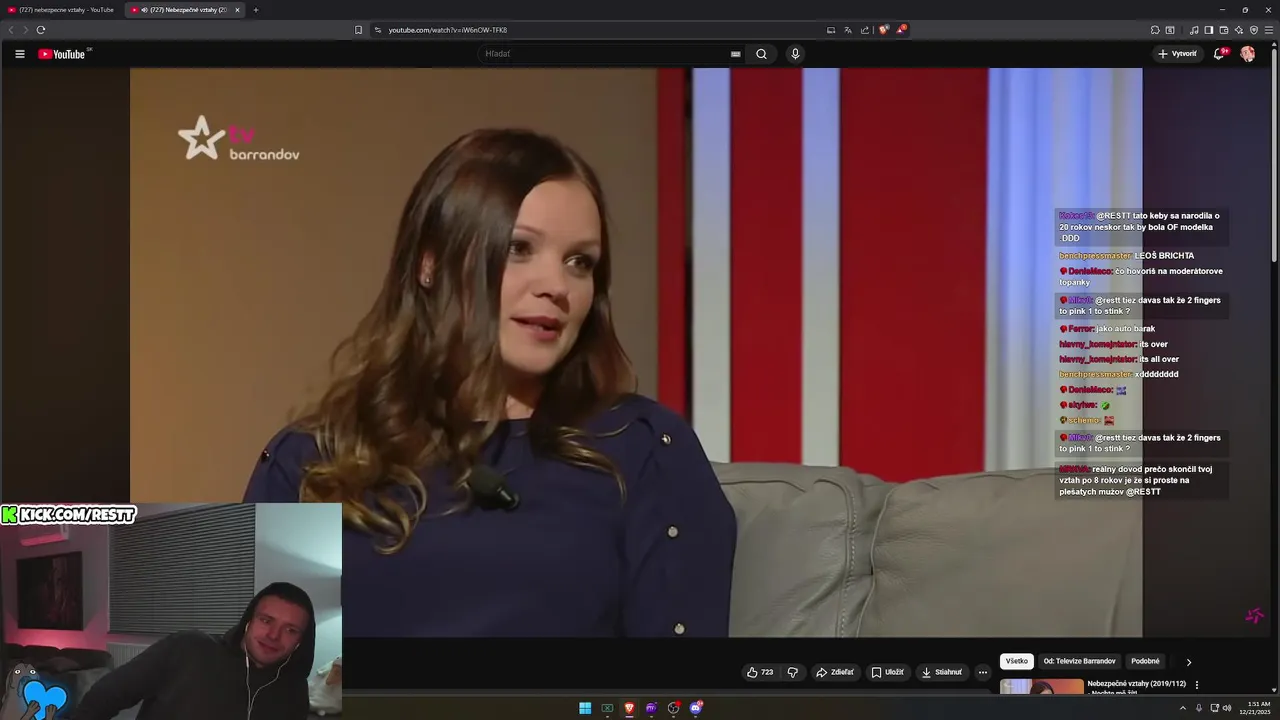Open the Brave browser taskbar icon
1280x720 pixels.
click(629, 708)
